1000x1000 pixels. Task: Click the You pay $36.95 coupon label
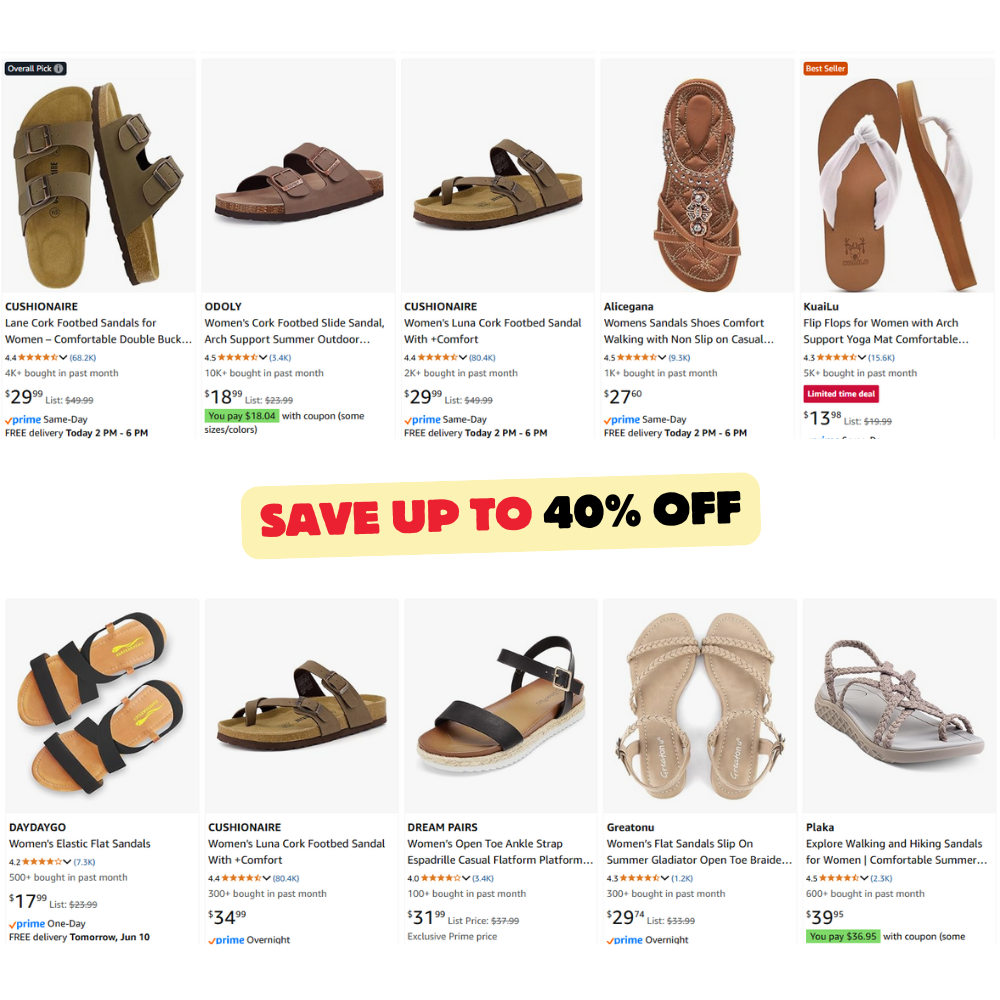[x=842, y=936]
